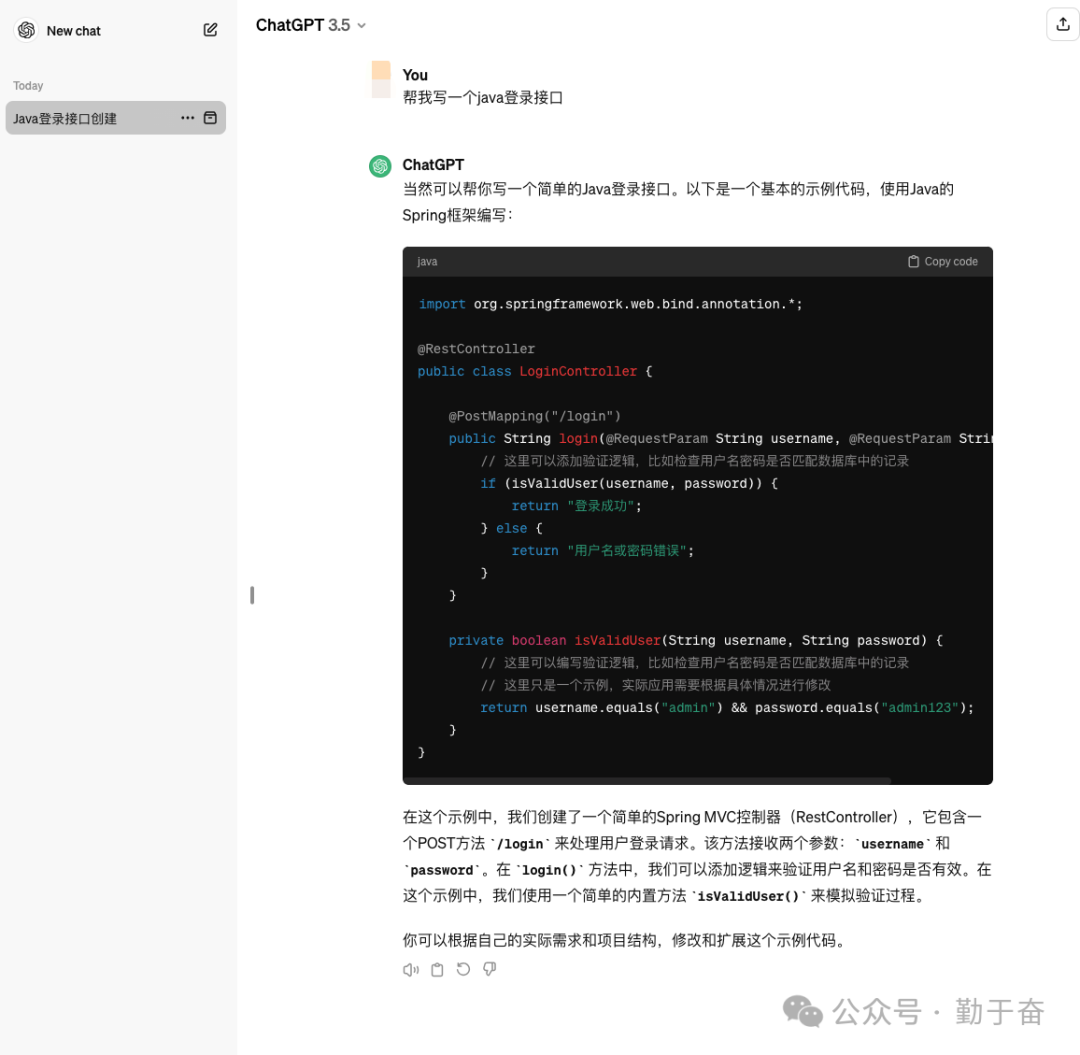
Task: Click the 'You' sender name
Action: point(415,75)
